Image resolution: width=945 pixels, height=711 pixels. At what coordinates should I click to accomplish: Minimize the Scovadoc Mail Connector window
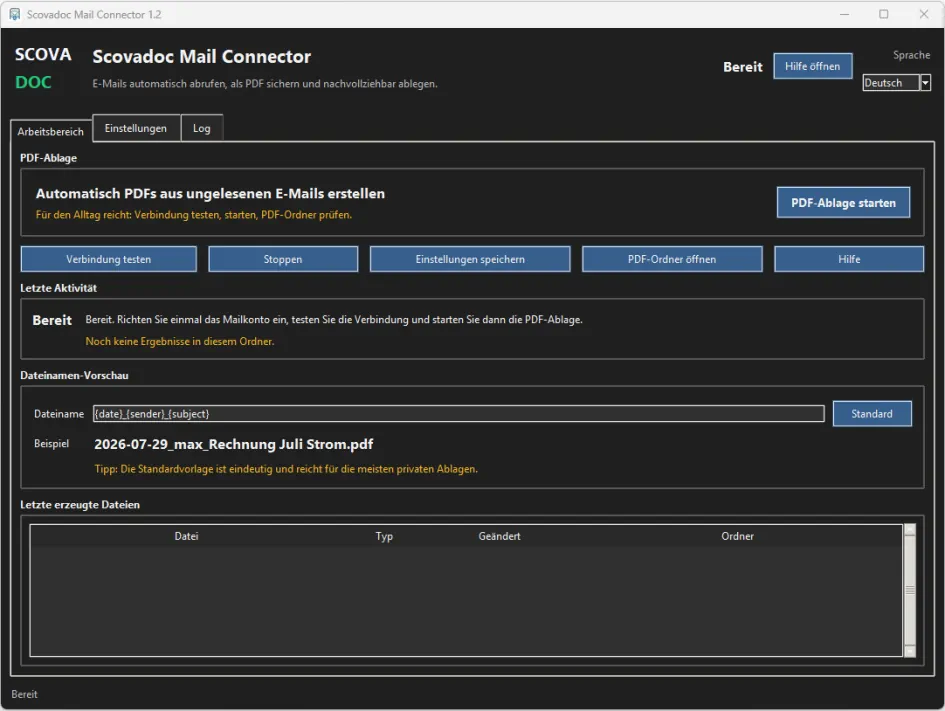click(x=844, y=14)
